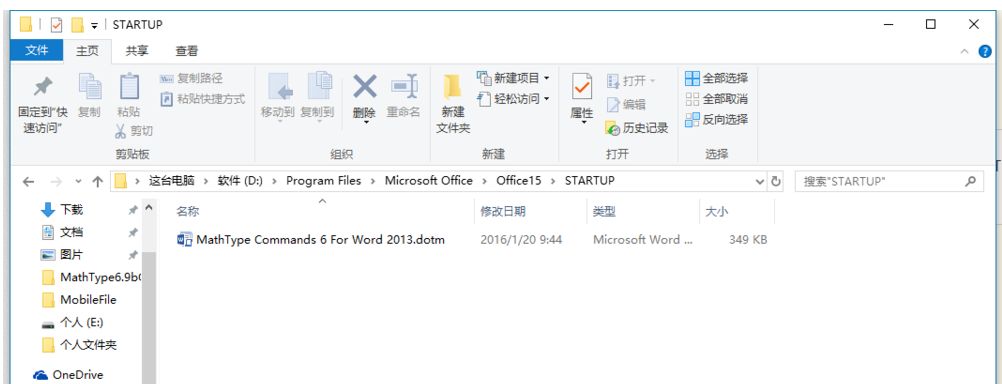Click Microsoft Office breadcrumb

coord(429,181)
